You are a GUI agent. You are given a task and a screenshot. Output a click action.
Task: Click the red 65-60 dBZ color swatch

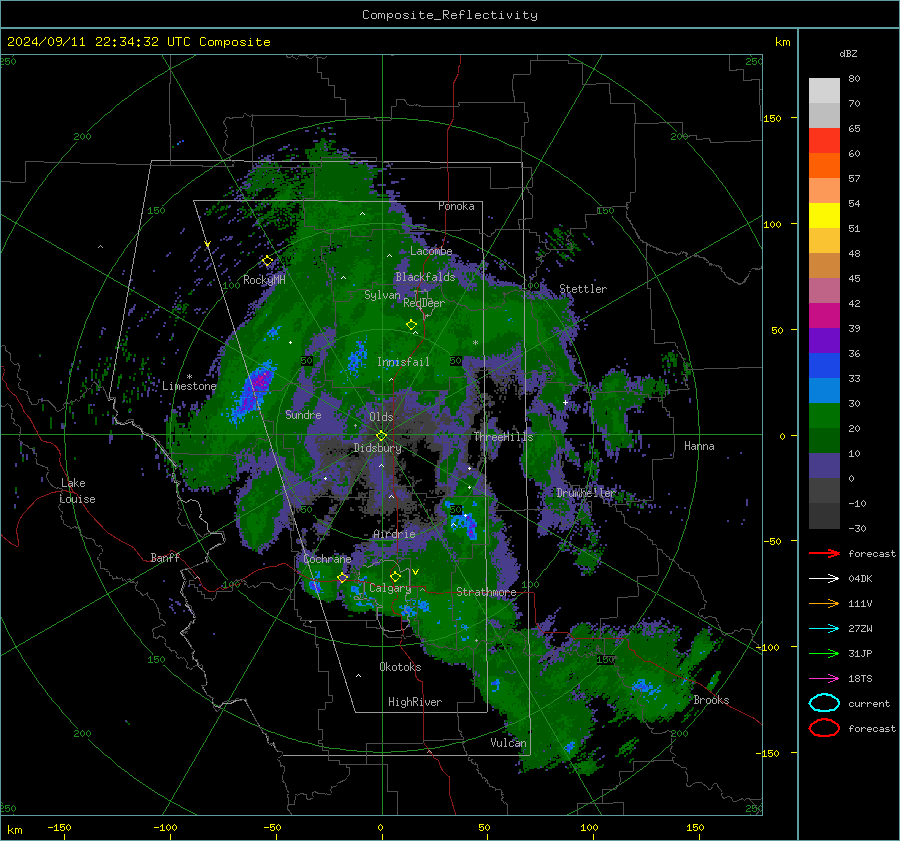point(824,141)
